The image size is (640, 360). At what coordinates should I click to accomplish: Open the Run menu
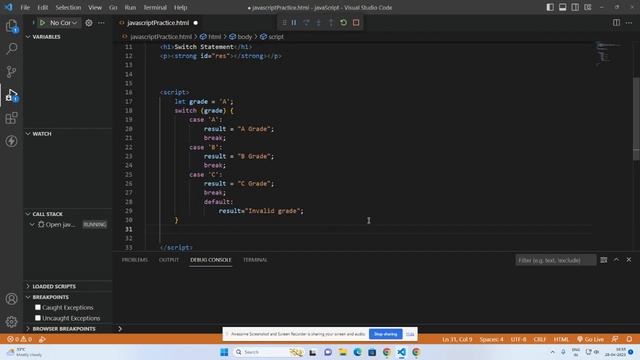coord(130,7)
